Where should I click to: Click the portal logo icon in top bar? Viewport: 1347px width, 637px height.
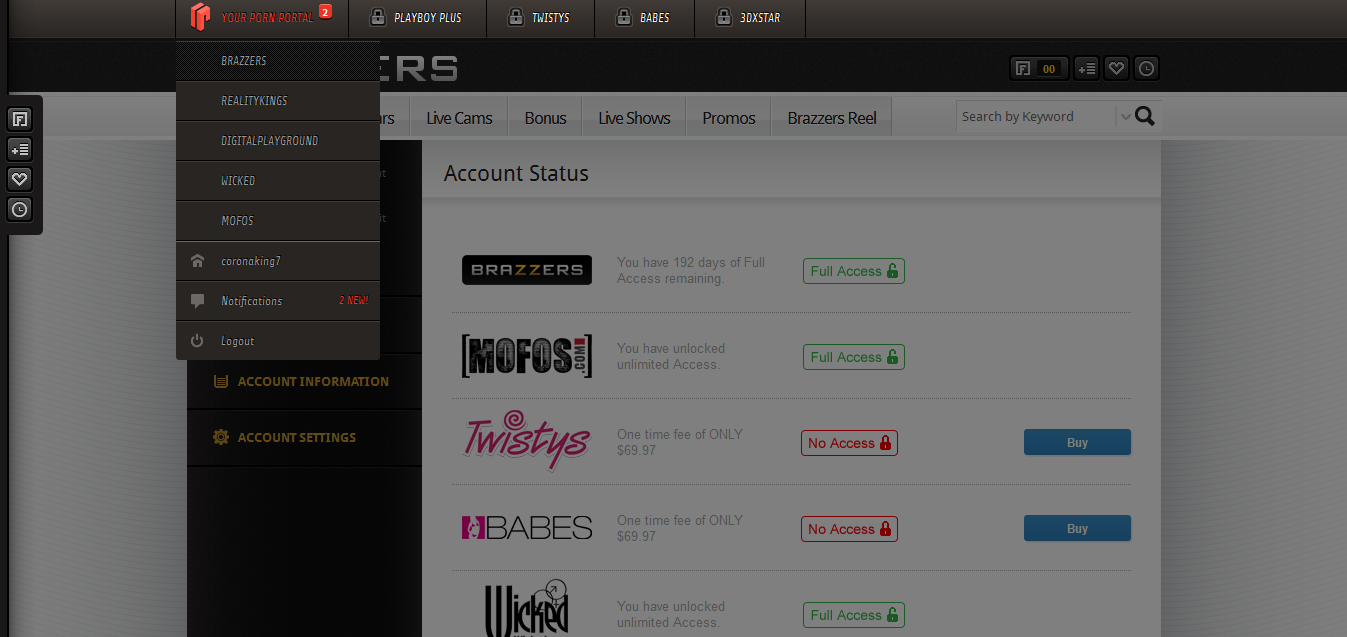pyautogui.click(x=200, y=16)
